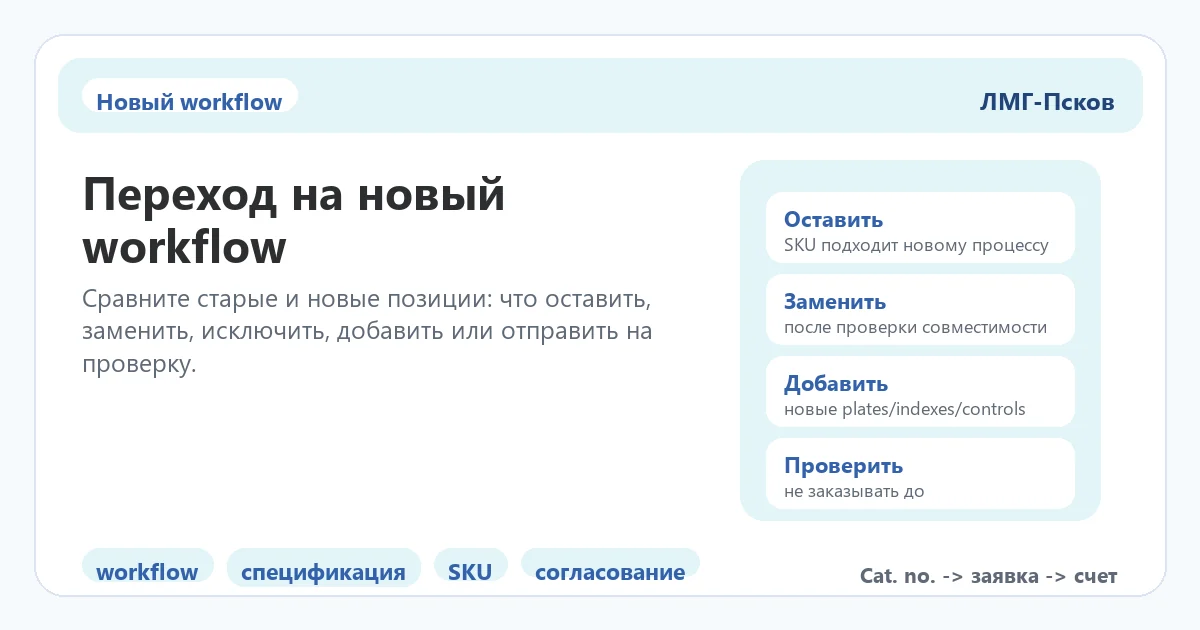Click the heading 'Переход на новый workflow'
The image size is (1200, 630).
point(294,221)
